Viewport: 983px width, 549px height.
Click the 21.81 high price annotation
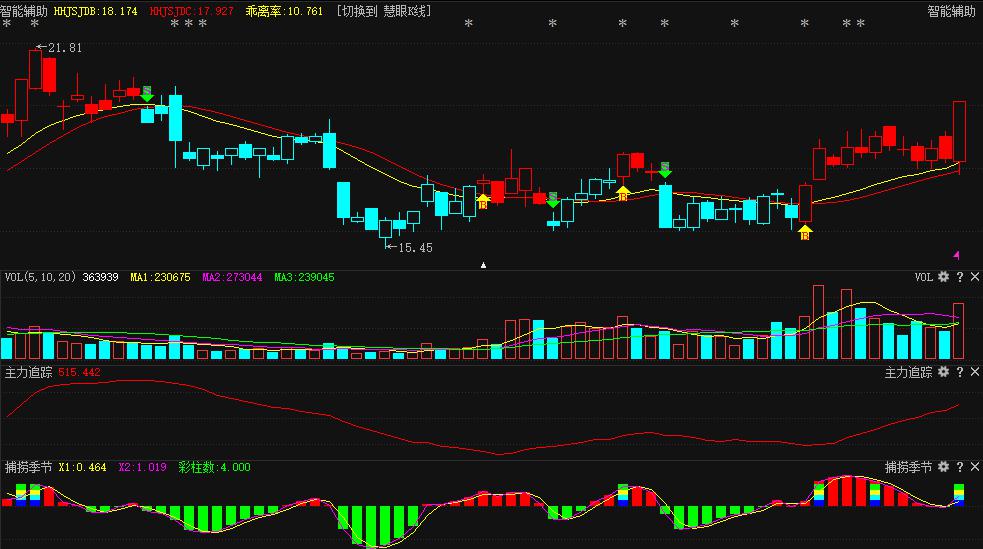click(x=60, y=48)
